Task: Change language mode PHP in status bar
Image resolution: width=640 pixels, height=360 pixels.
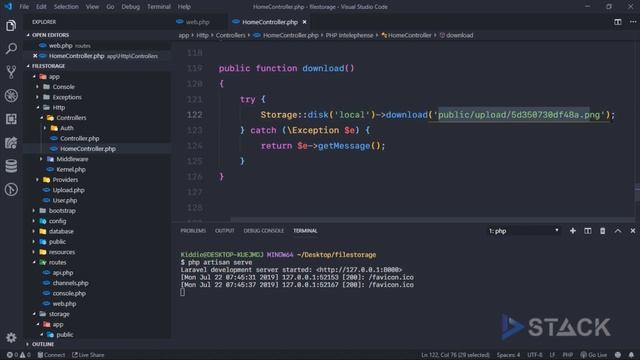Action: click(x=568, y=355)
